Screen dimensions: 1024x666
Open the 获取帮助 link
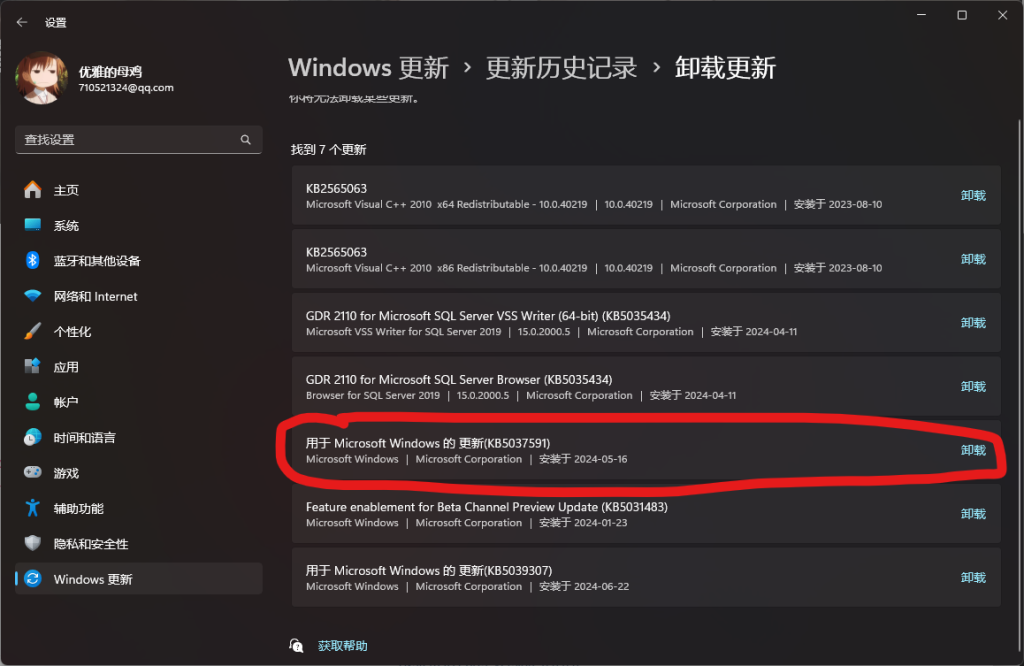[x=342, y=646]
